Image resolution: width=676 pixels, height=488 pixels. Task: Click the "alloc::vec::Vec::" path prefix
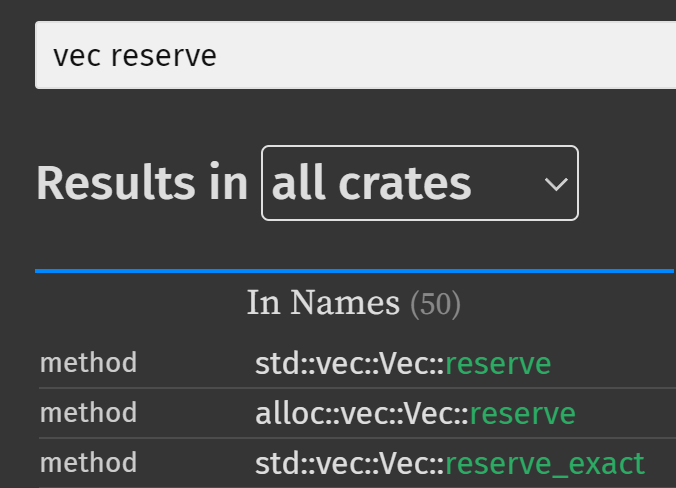tap(362, 413)
